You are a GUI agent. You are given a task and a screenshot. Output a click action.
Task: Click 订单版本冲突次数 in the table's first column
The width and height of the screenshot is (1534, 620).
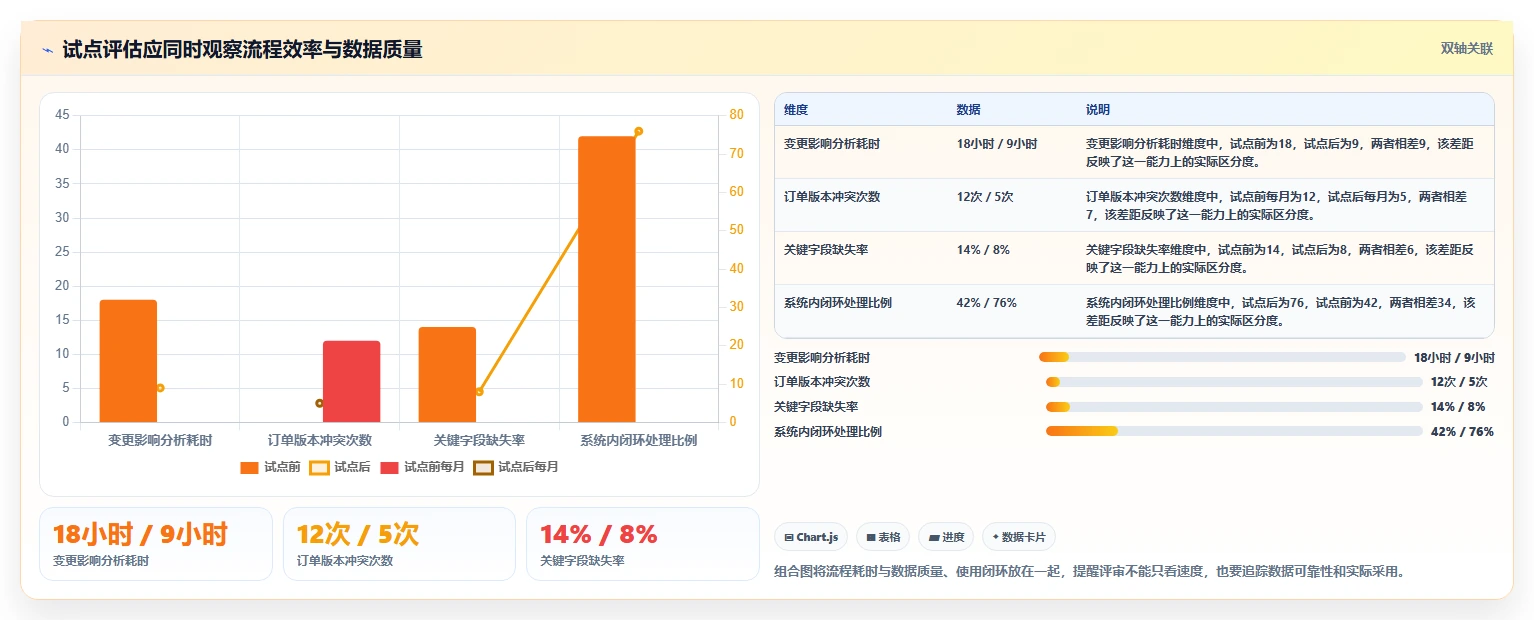point(832,197)
